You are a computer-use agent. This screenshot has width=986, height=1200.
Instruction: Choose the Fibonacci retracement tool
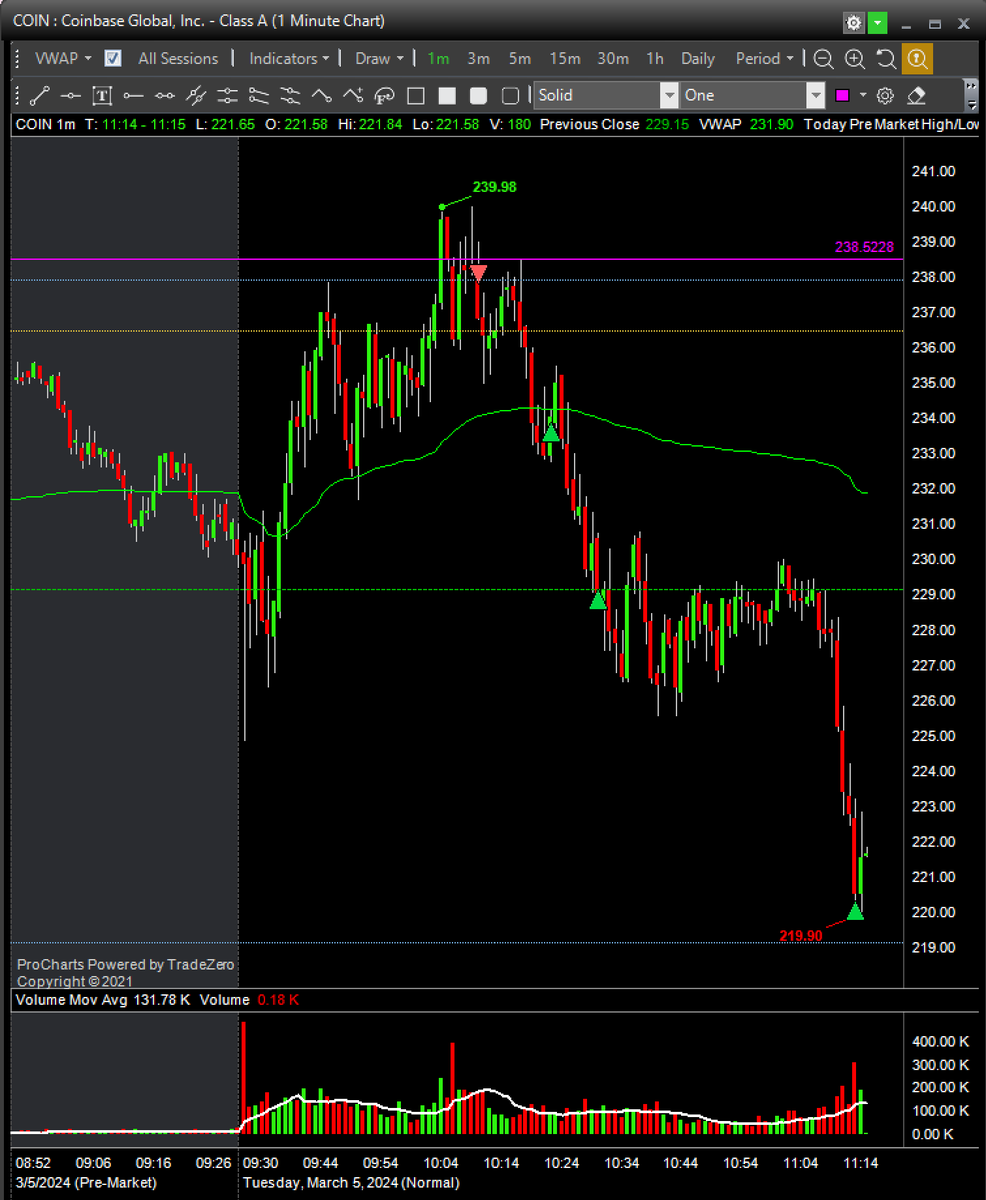[384, 95]
